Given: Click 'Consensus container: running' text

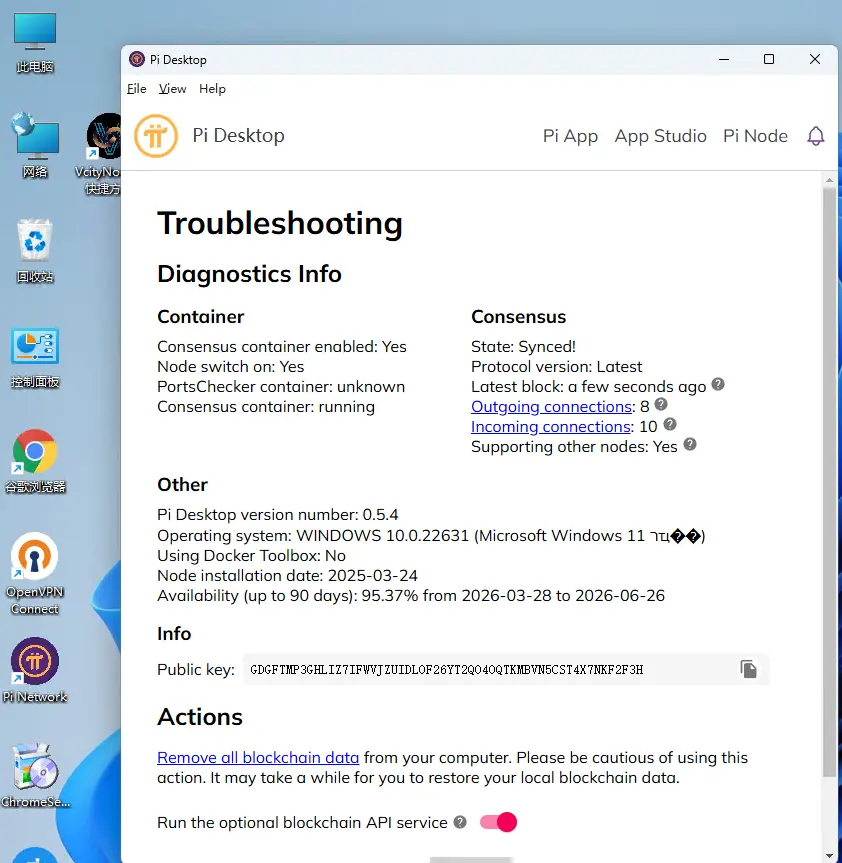Looking at the screenshot, I should 266,407.
